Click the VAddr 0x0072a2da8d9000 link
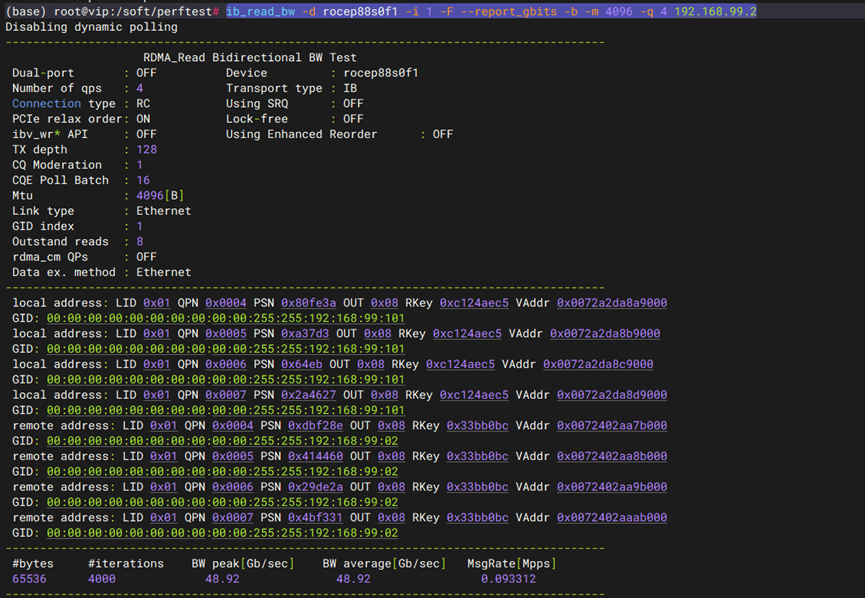This screenshot has height=598, width=865. pos(611,395)
